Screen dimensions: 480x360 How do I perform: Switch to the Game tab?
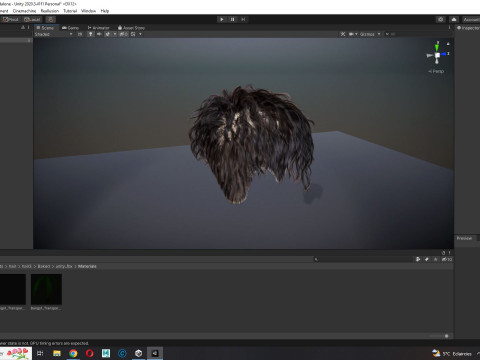[x=70, y=28]
